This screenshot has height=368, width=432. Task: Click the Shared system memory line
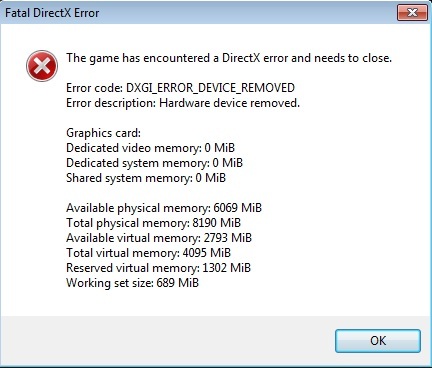click(146, 178)
